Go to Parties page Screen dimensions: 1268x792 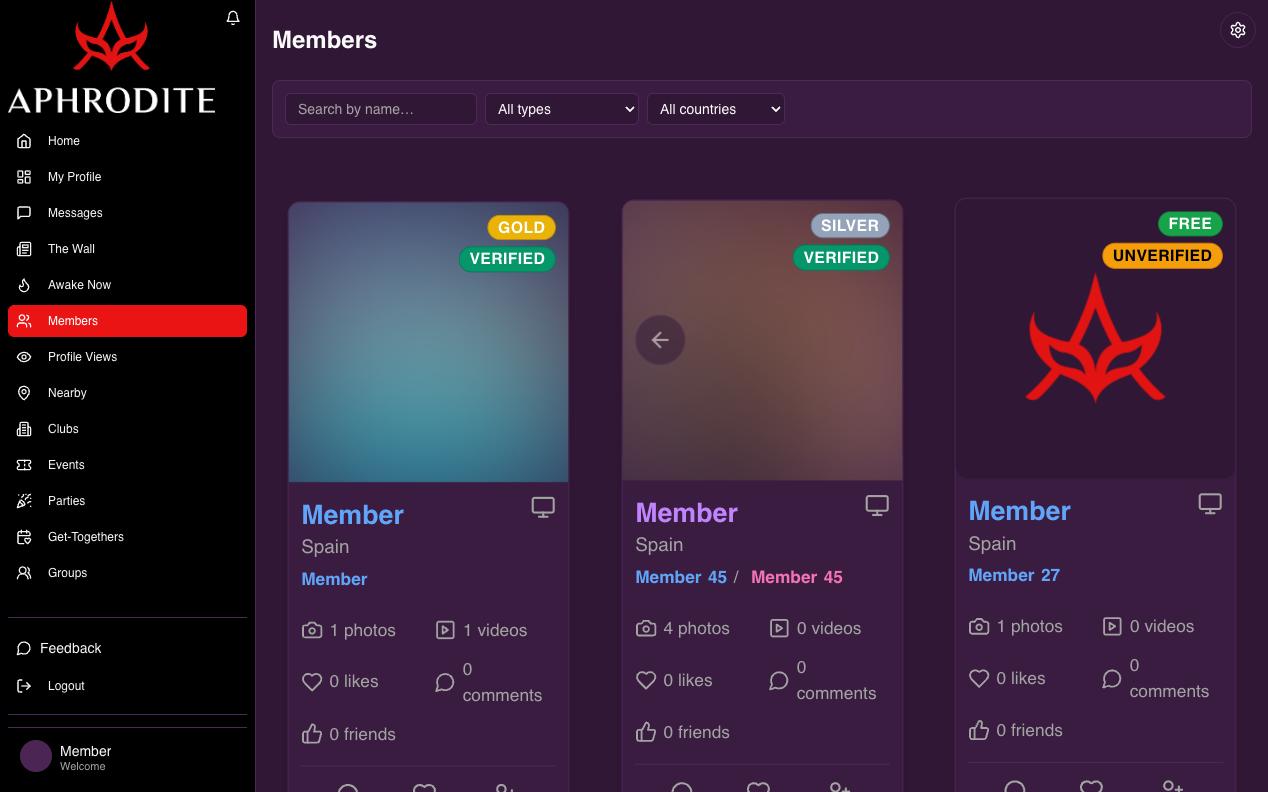click(x=127, y=501)
